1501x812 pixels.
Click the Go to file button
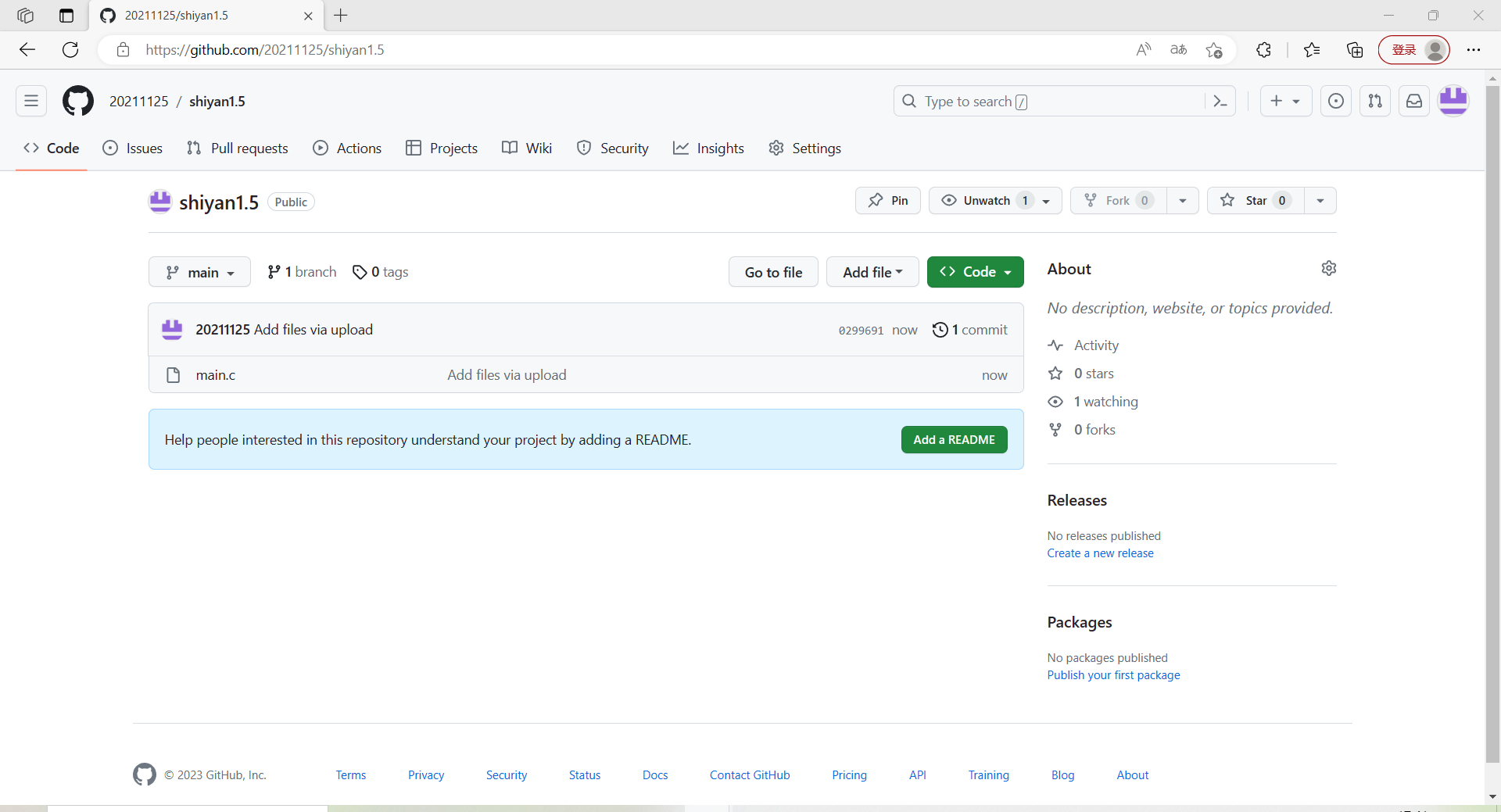coord(773,272)
